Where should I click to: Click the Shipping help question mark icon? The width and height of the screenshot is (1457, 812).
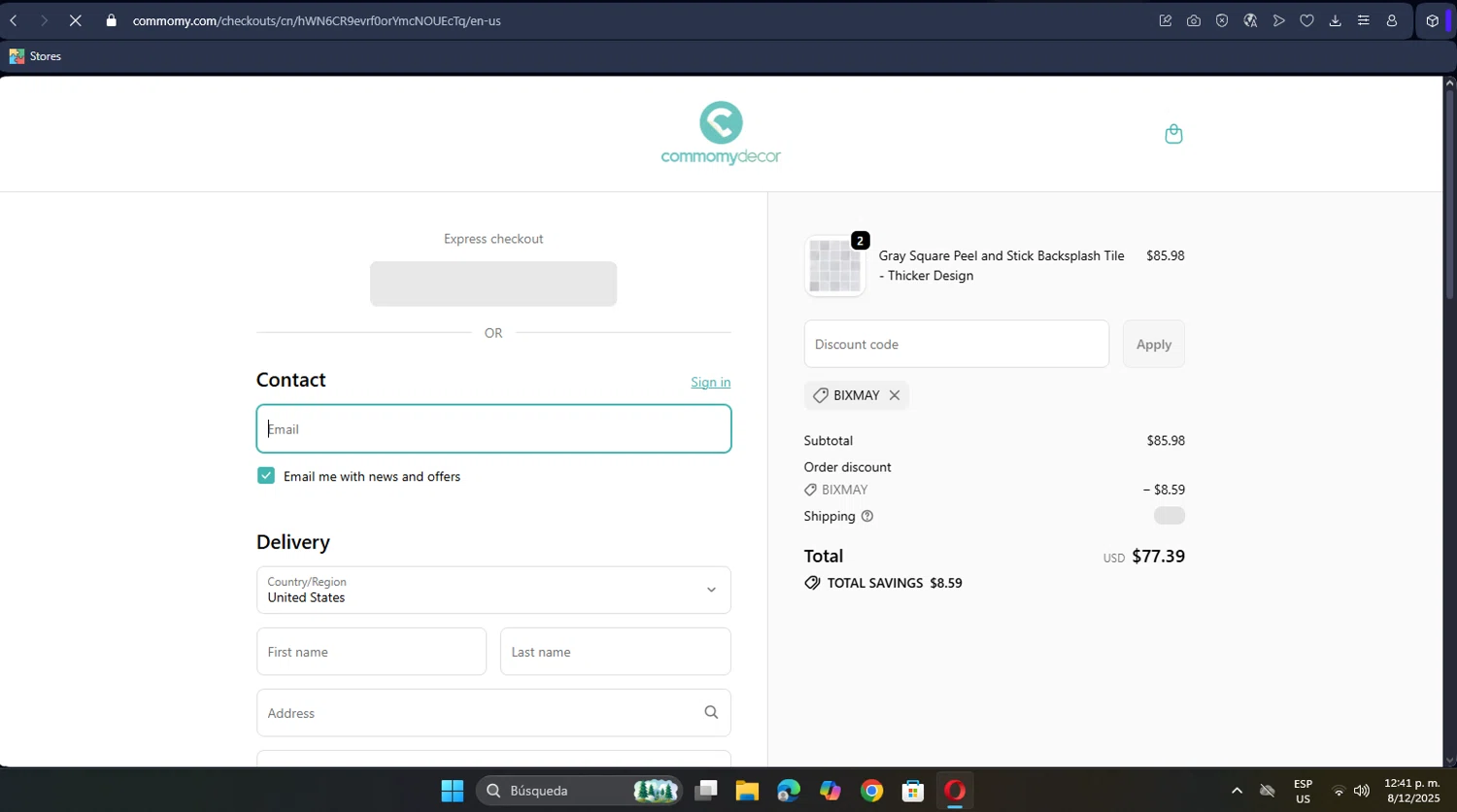pos(867,516)
